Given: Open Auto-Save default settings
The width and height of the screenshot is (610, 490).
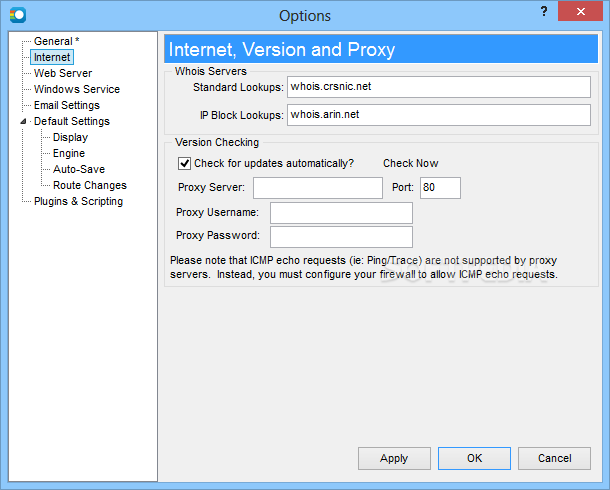Looking at the screenshot, I should [x=79, y=169].
